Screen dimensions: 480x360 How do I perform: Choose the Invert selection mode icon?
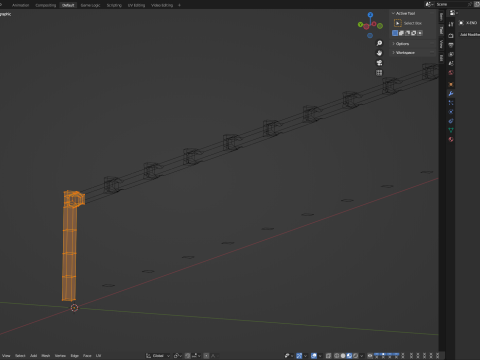(414, 33)
